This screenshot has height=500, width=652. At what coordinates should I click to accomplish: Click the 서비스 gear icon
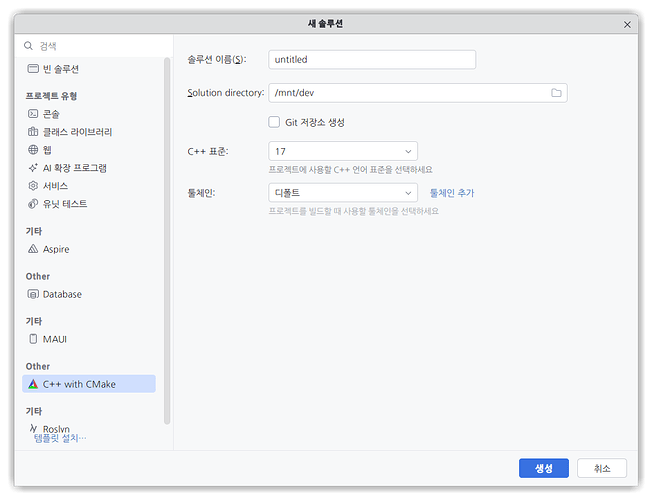(33, 186)
